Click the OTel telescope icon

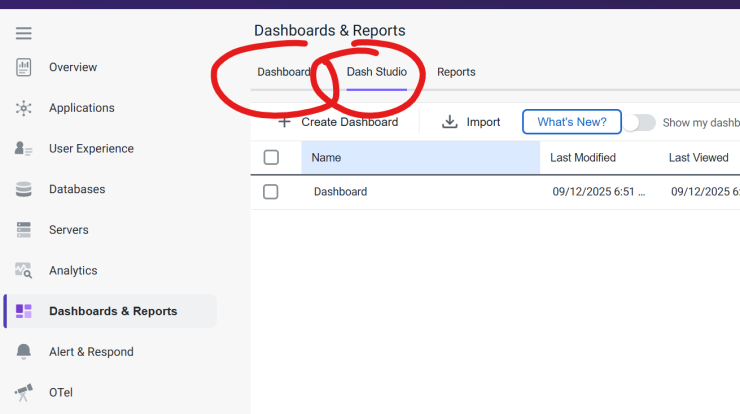click(x=24, y=392)
